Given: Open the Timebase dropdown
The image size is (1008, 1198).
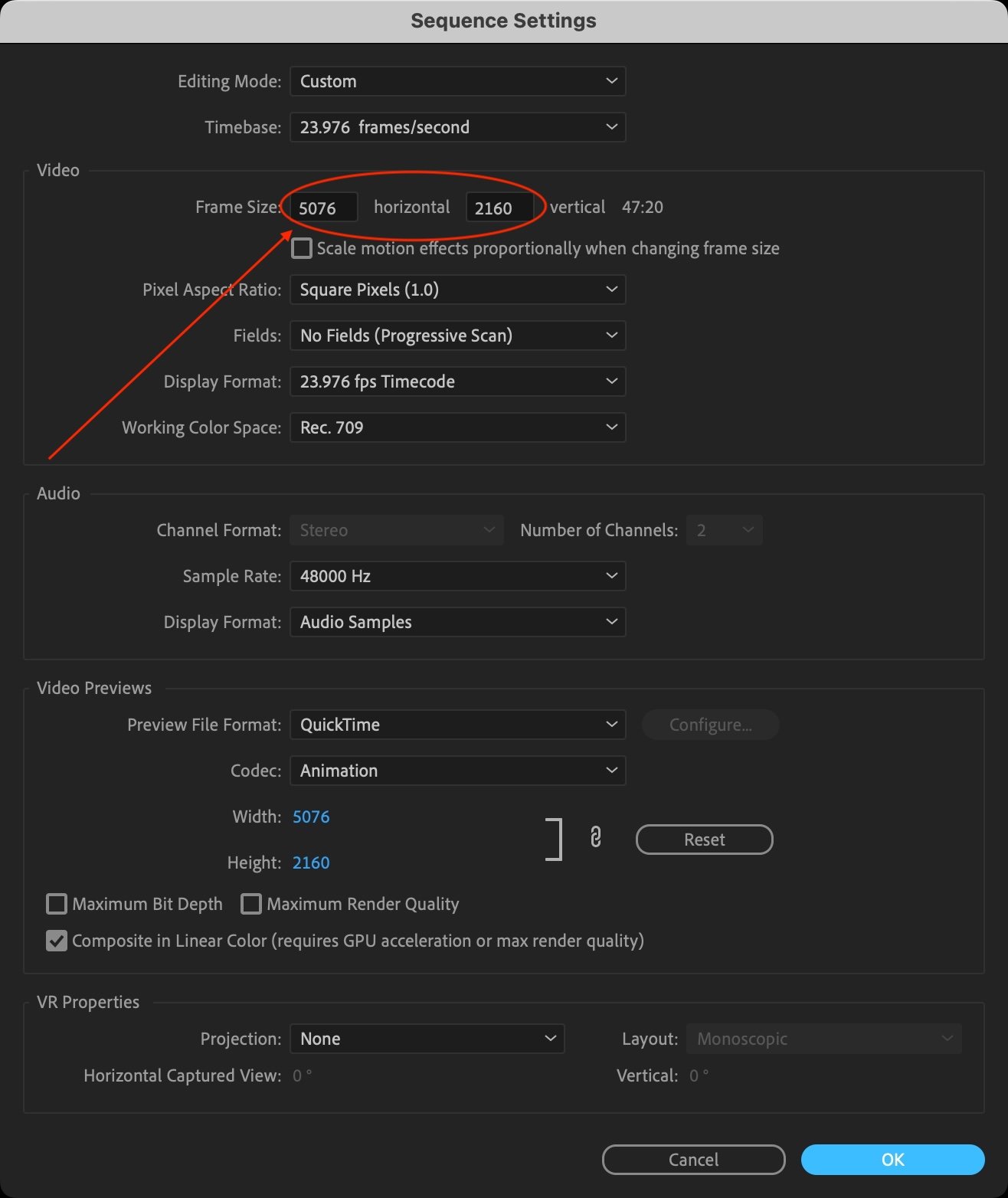Looking at the screenshot, I should coord(457,127).
